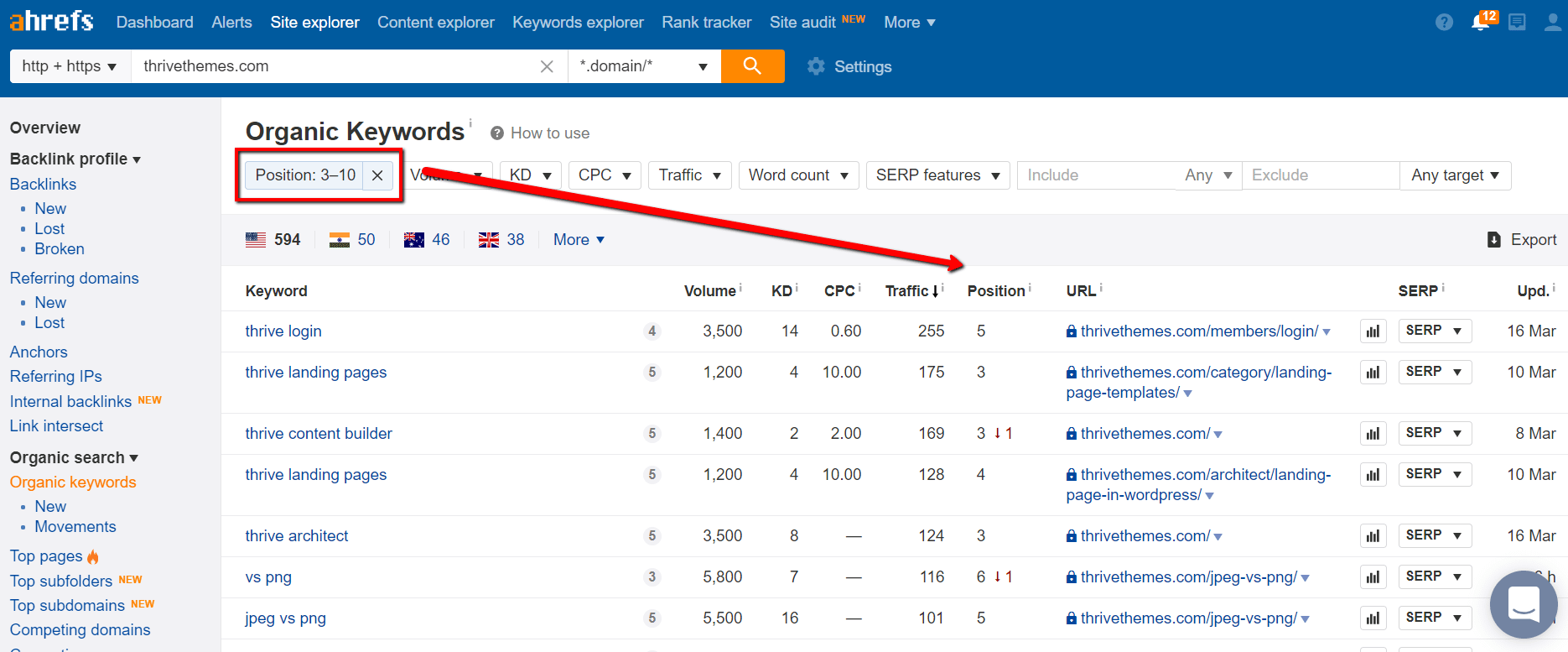Select the India flag country filter
Viewport: 1568px width, 652px height.
tap(340, 240)
